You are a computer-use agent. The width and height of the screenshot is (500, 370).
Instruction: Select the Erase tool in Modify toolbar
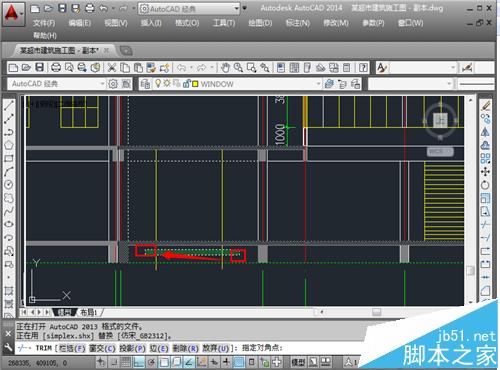point(485,106)
